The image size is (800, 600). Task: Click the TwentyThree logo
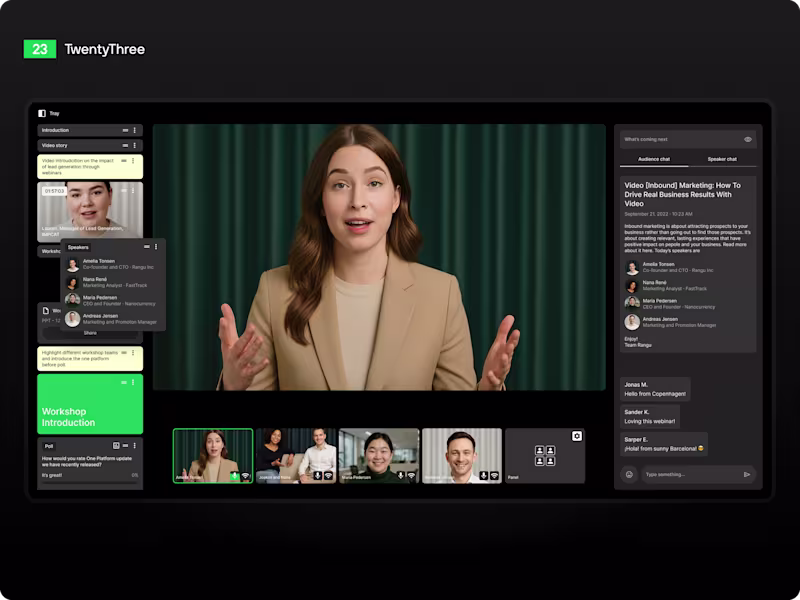[x=84, y=49]
